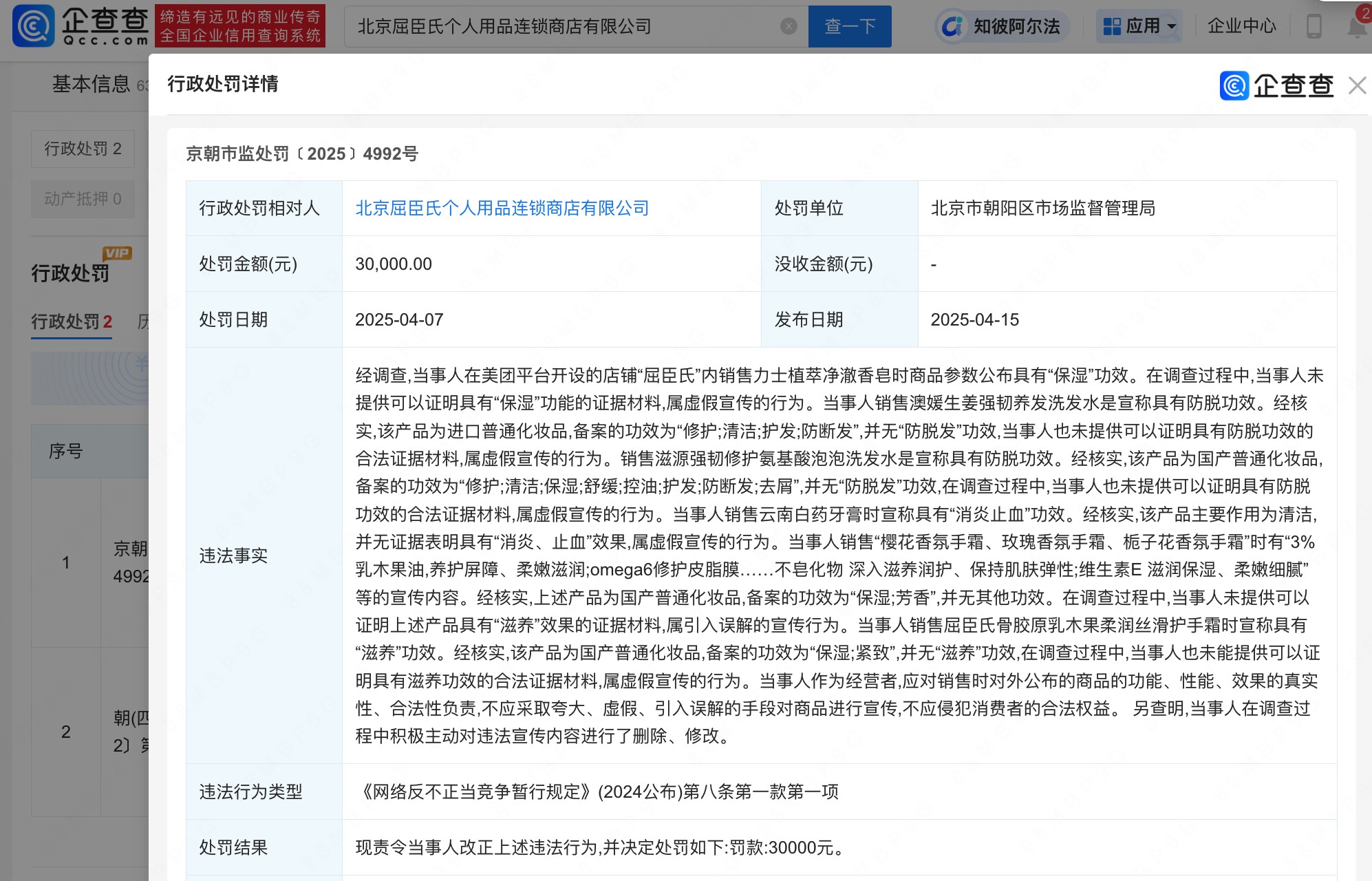Image resolution: width=1372 pixels, height=881 pixels.
Task: Click the mobile phone app icon
Action: pyautogui.click(x=1314, y=27)
